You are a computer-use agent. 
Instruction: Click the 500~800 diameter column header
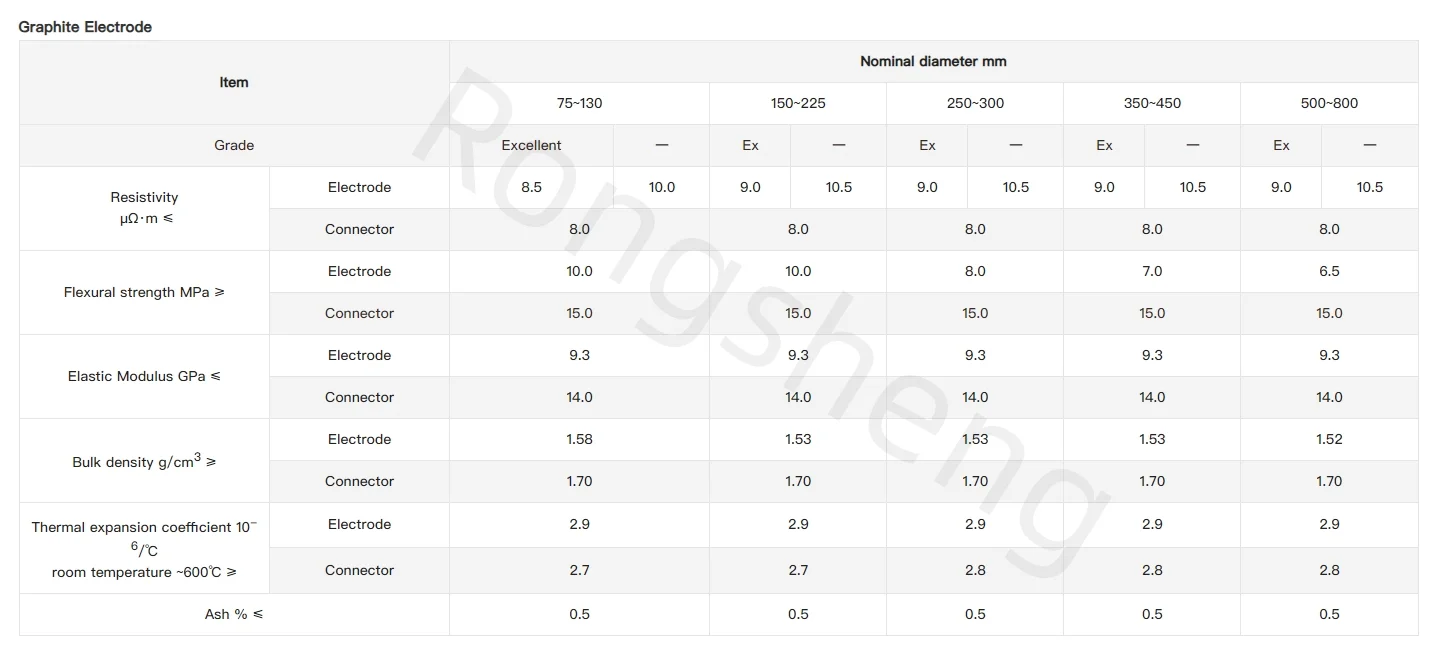(x=1329, y=103)
